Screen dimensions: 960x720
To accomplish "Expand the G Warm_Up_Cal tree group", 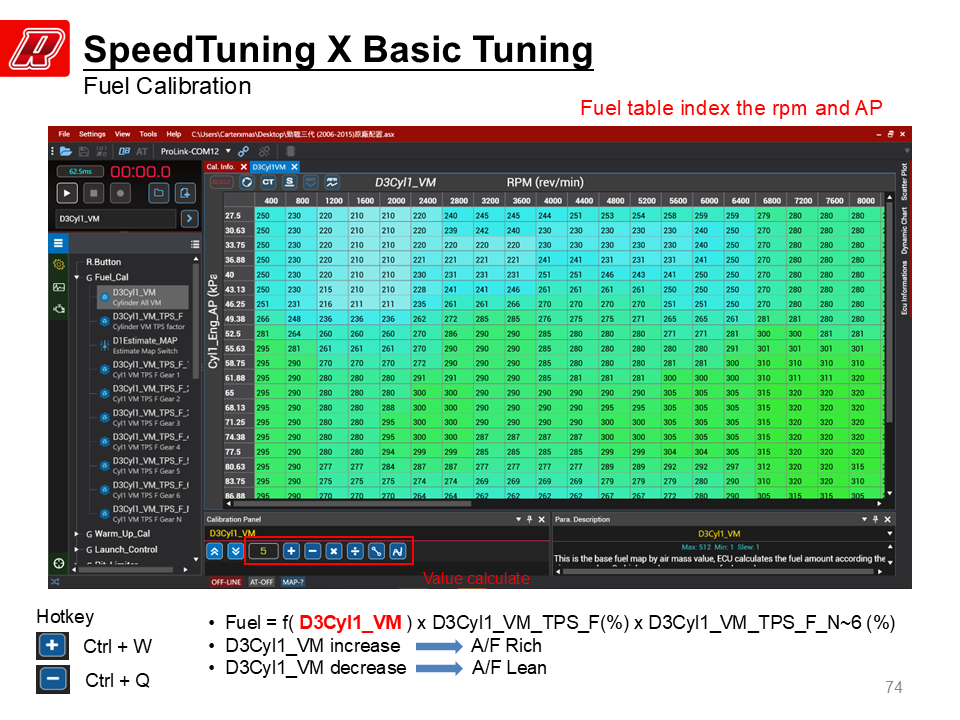I will tap(76, 534).
